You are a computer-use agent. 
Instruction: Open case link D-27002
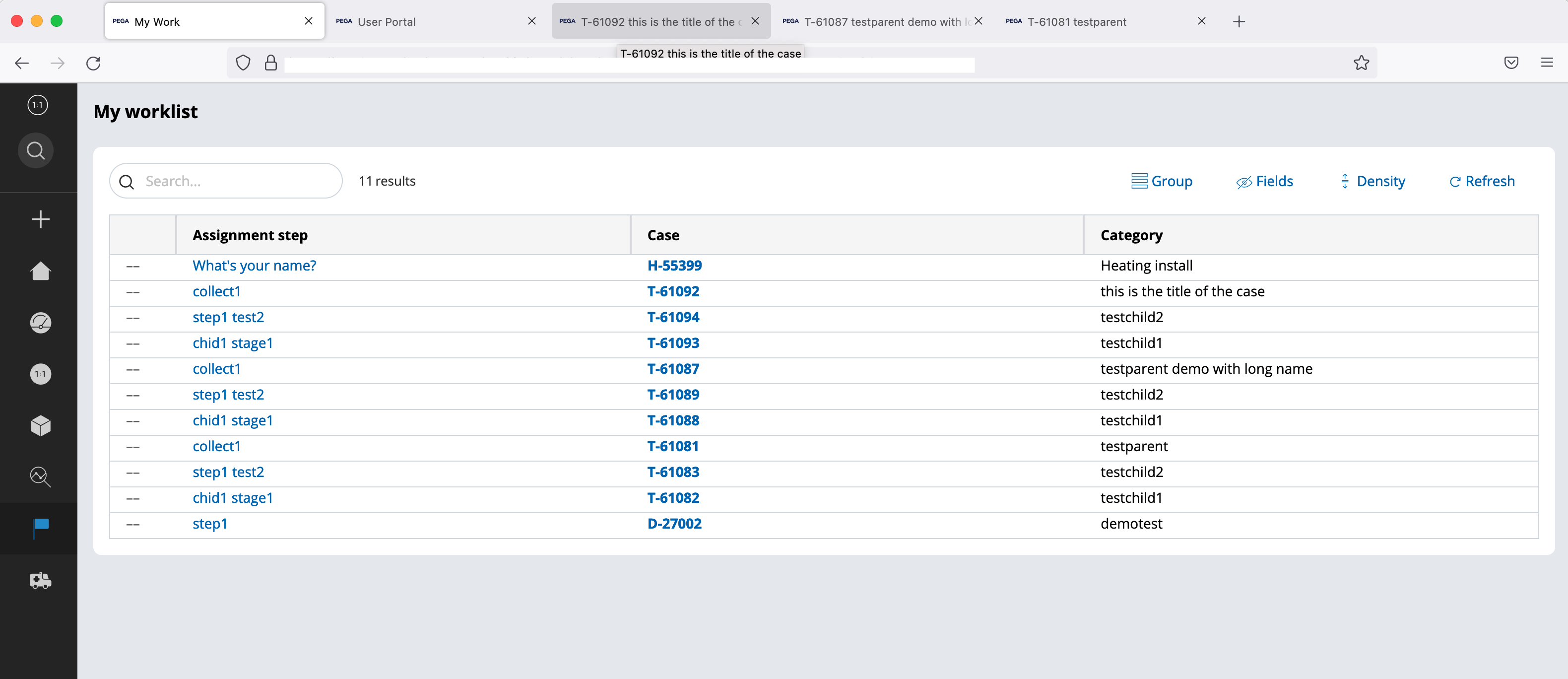674,524
